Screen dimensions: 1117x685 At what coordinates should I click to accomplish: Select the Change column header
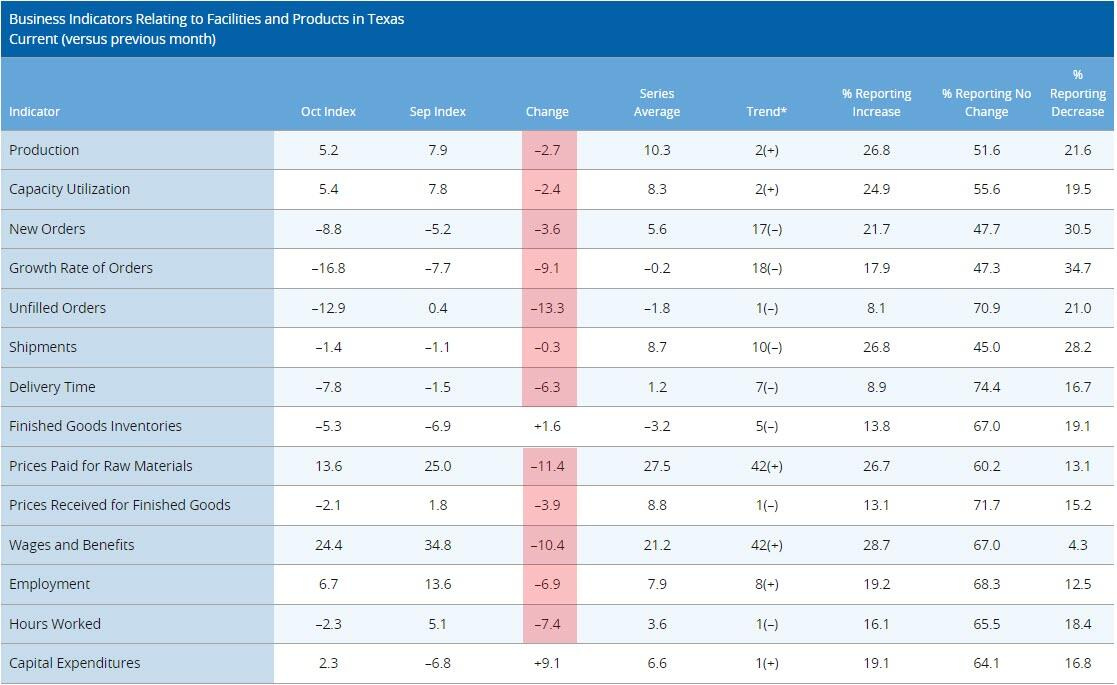[547, 112]
